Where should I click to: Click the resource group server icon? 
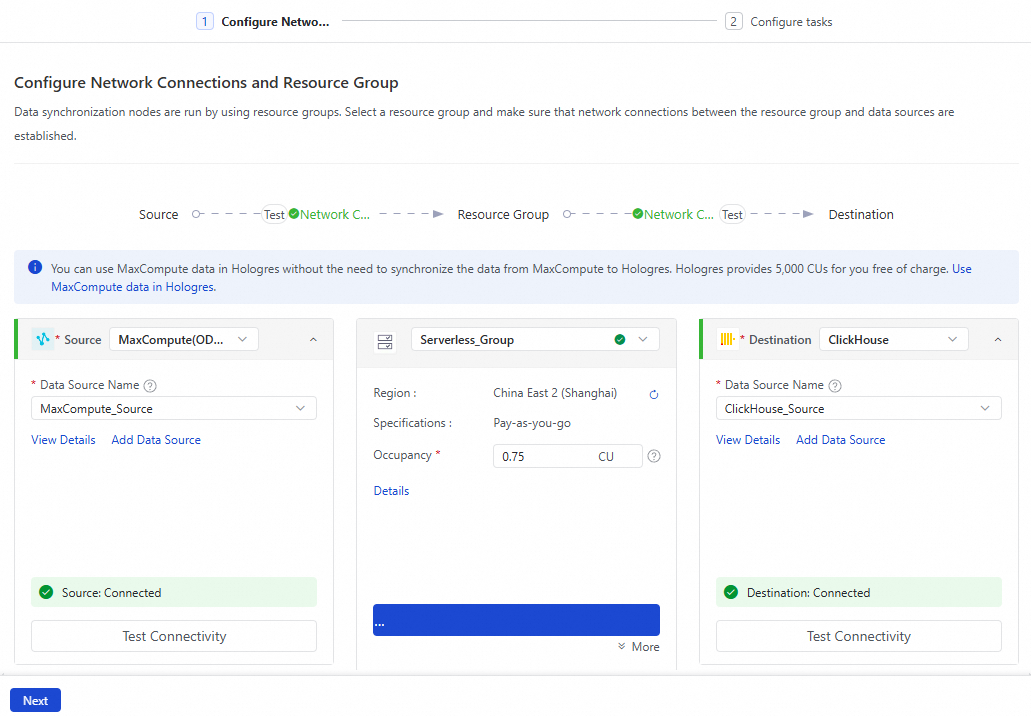coord(385,340)
